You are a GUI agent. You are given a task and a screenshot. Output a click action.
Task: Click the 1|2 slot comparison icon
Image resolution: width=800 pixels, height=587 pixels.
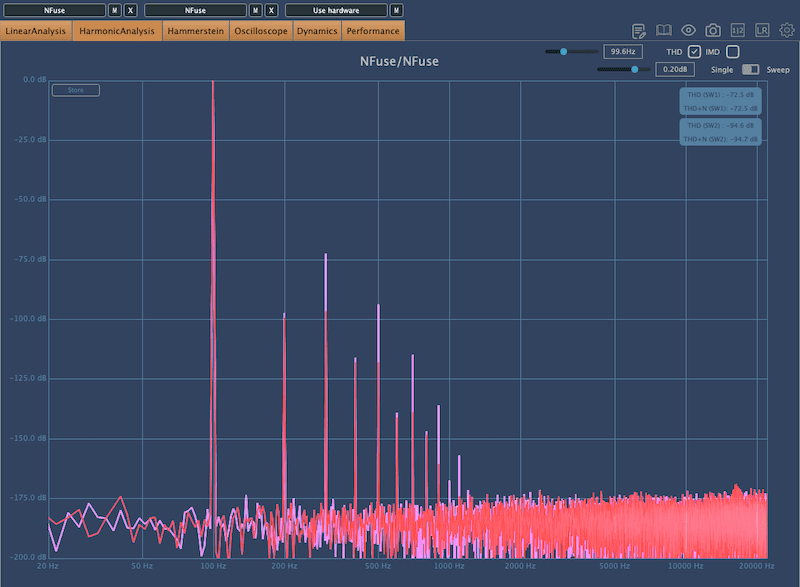click(x=737, y=31)
